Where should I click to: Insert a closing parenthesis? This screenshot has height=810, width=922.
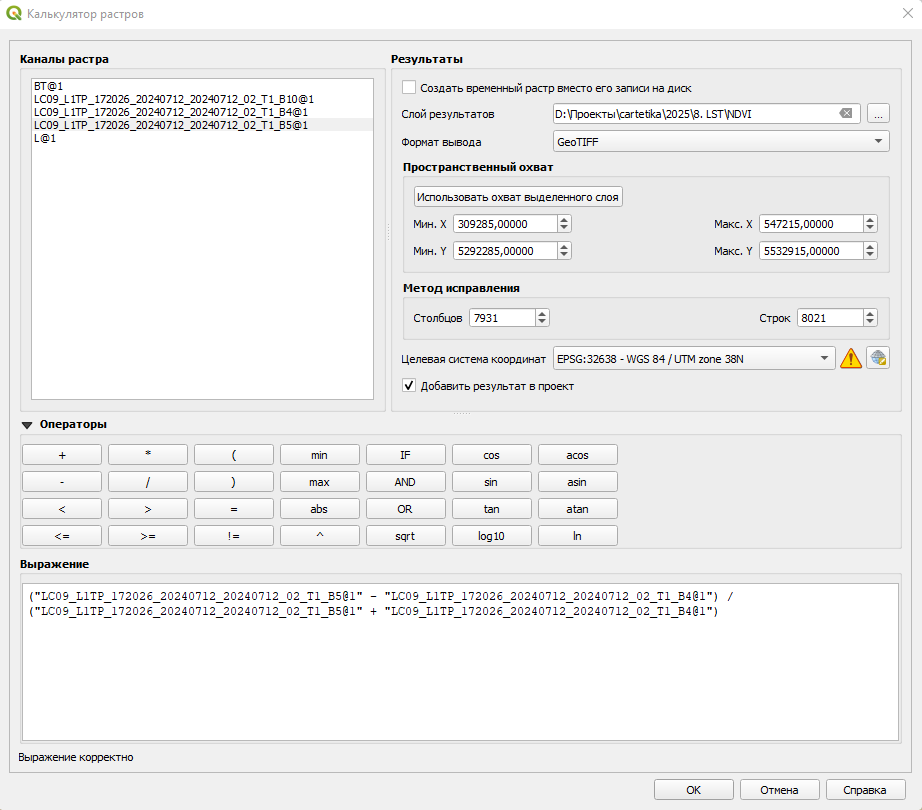click(x=233, y=482)
